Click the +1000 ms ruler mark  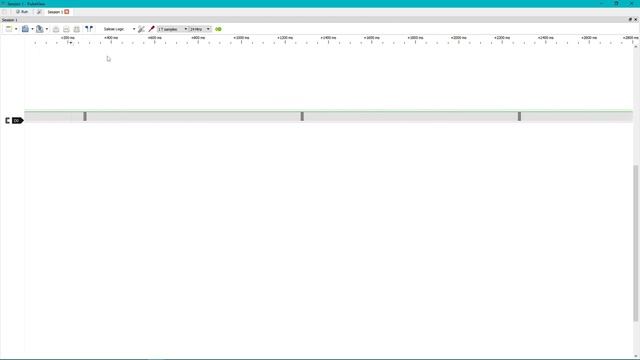point(241,38)
